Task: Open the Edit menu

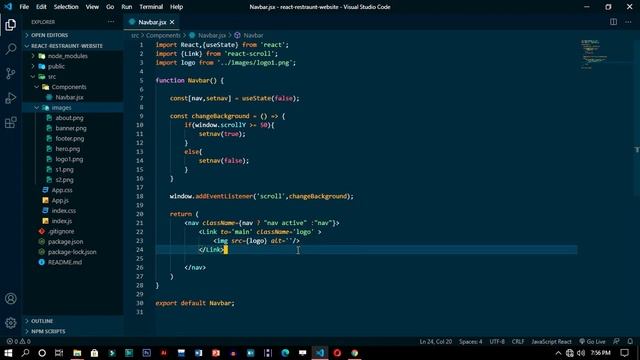Action: [41, 7]
